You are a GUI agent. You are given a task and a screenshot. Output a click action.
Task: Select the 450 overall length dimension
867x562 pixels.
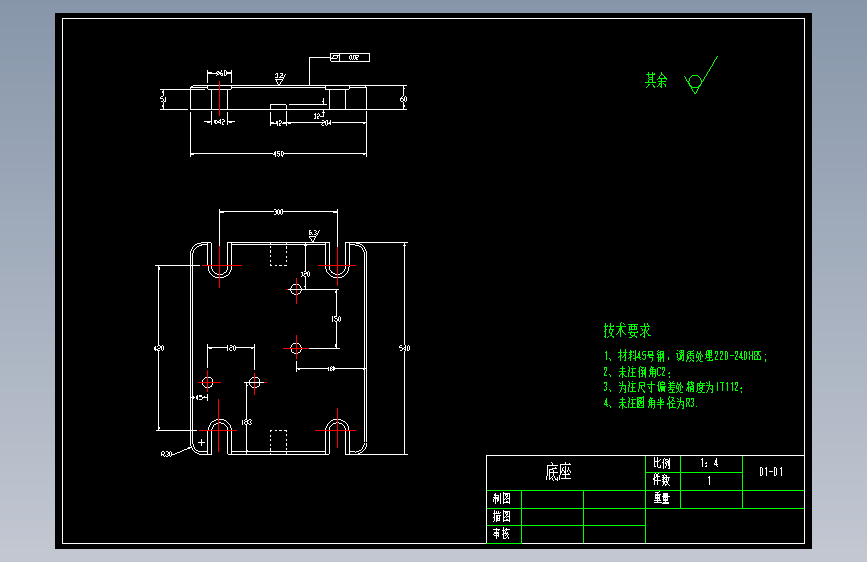click(279, 154)
